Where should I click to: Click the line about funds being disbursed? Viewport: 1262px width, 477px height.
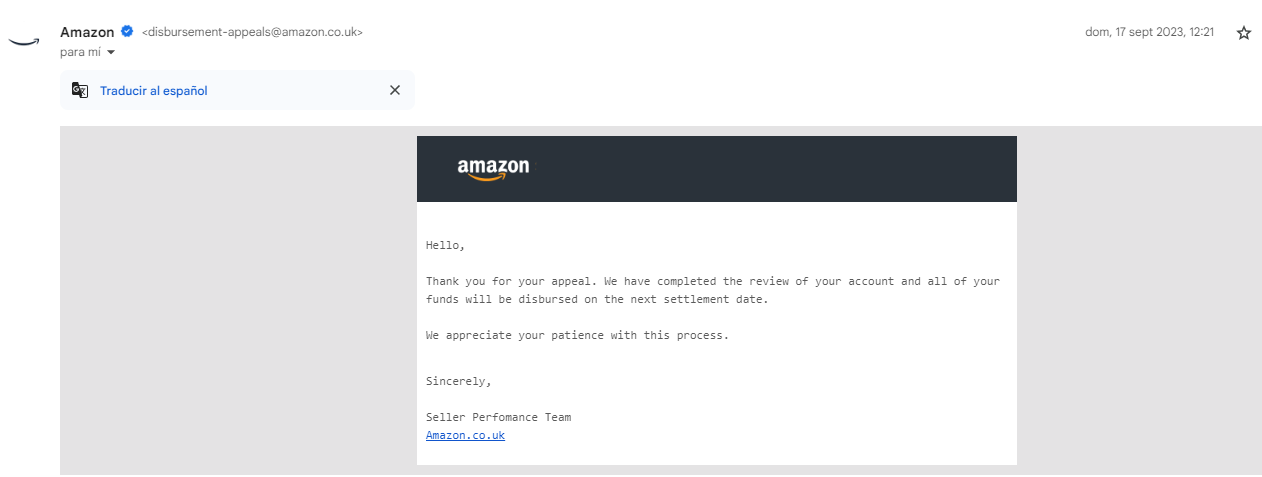[597, 299]
